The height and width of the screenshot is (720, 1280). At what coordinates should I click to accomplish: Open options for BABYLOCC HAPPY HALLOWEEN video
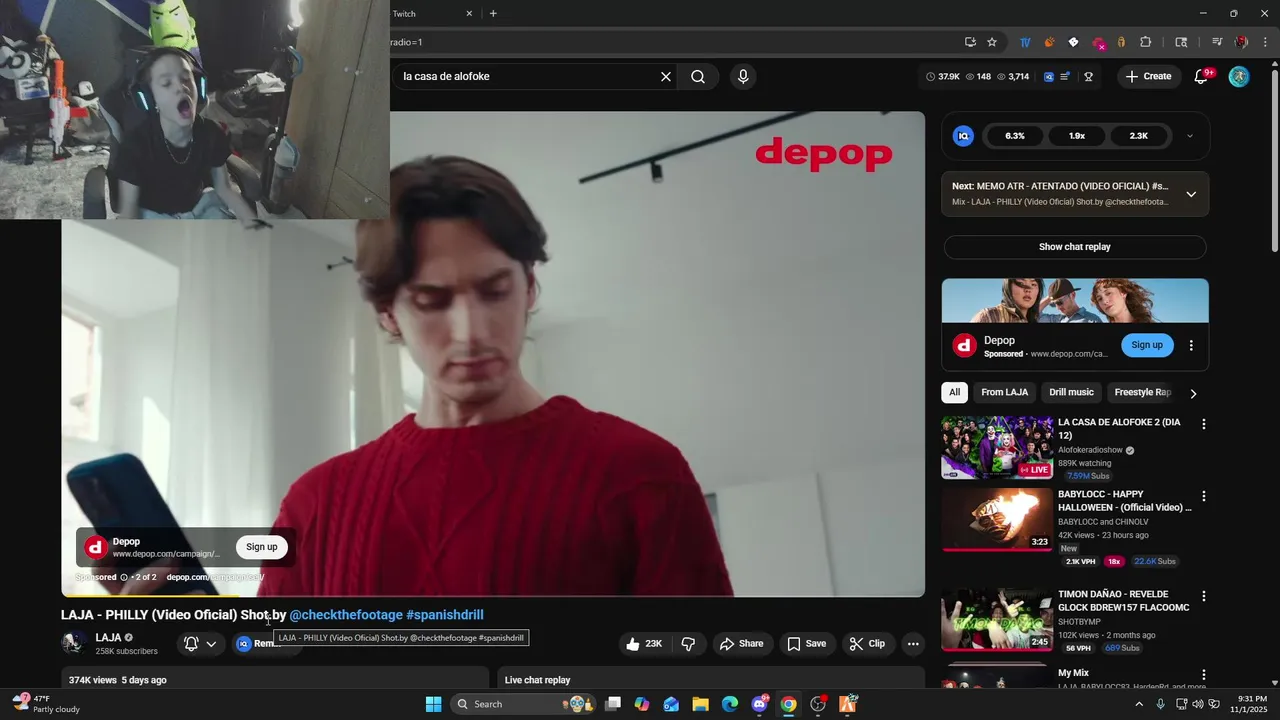(1204, 496)
